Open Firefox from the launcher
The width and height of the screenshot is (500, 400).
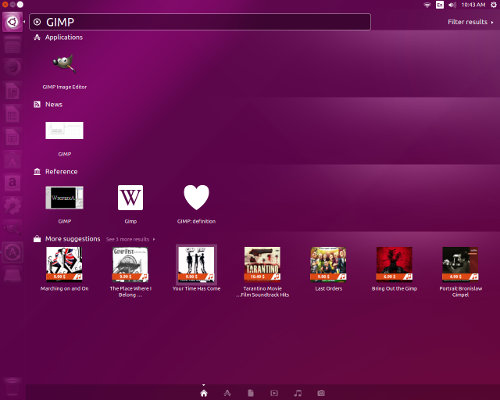pyautogui.click(x=12, y=68)
